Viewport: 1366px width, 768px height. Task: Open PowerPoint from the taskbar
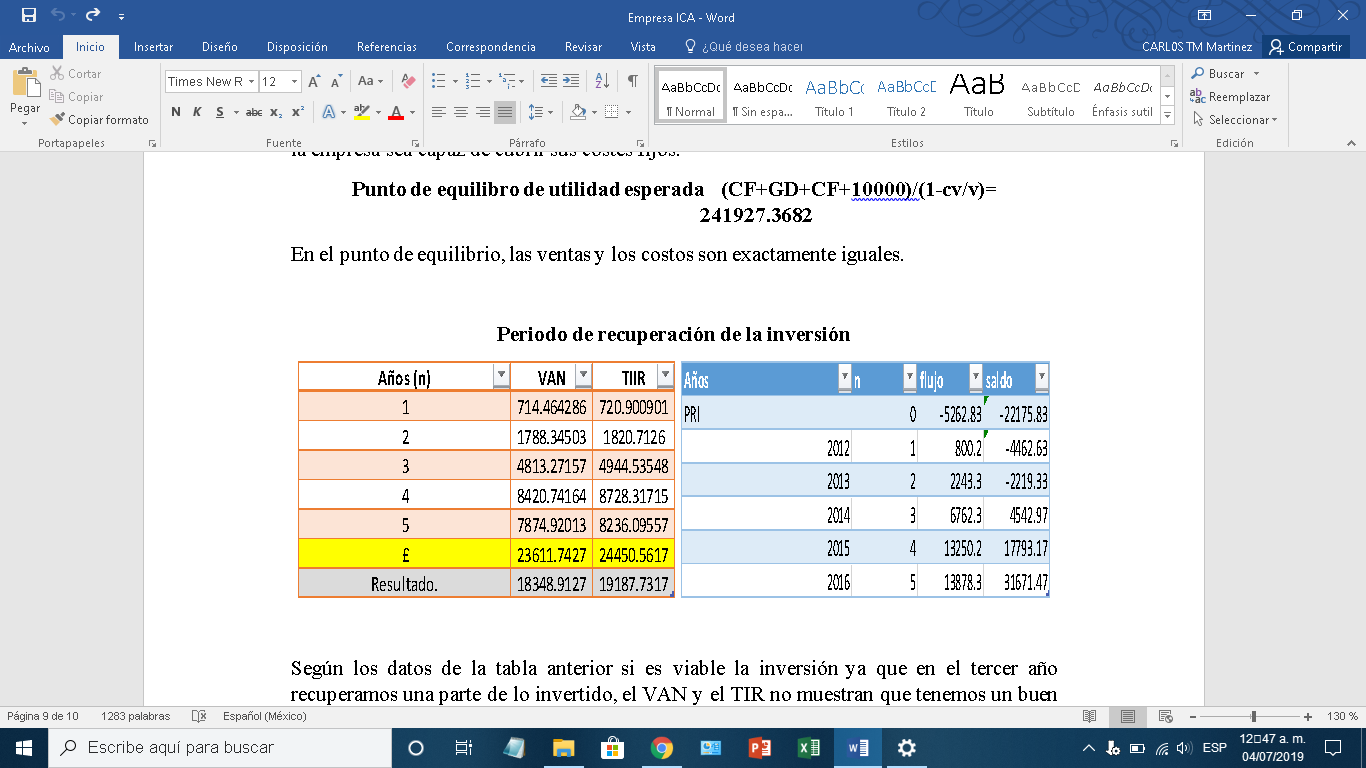pos(759,748)
